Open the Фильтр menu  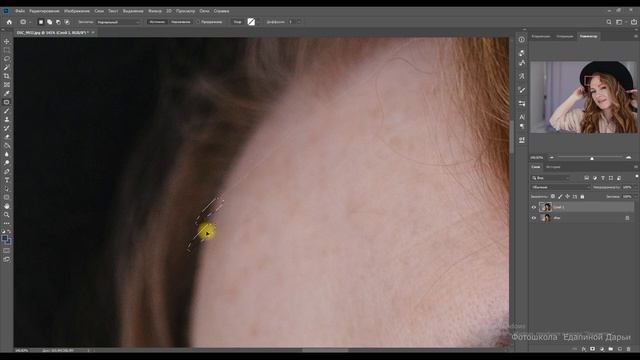(155, 11)
